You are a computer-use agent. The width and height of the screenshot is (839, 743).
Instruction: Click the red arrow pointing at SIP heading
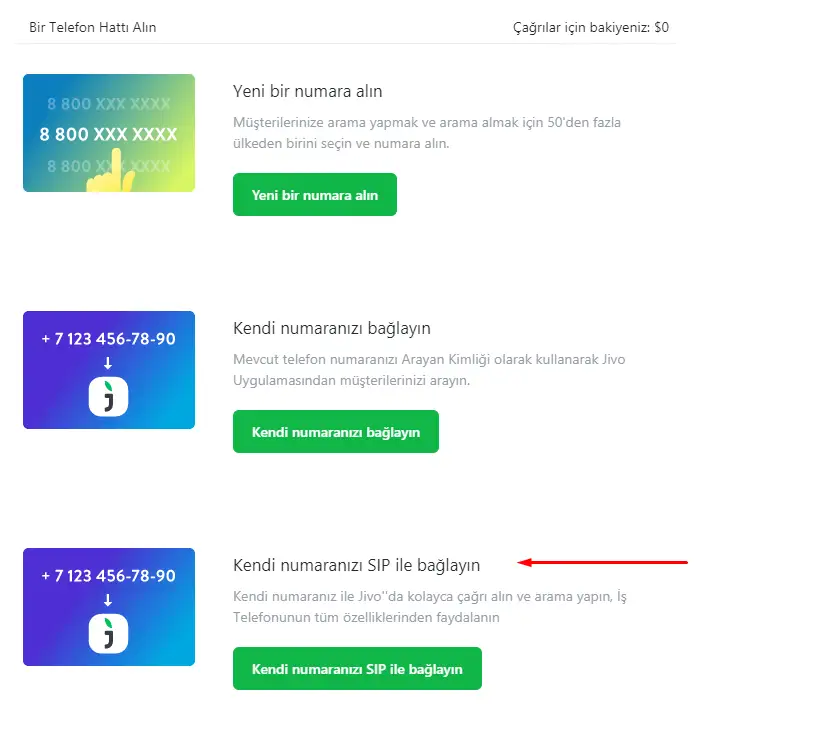603,563
